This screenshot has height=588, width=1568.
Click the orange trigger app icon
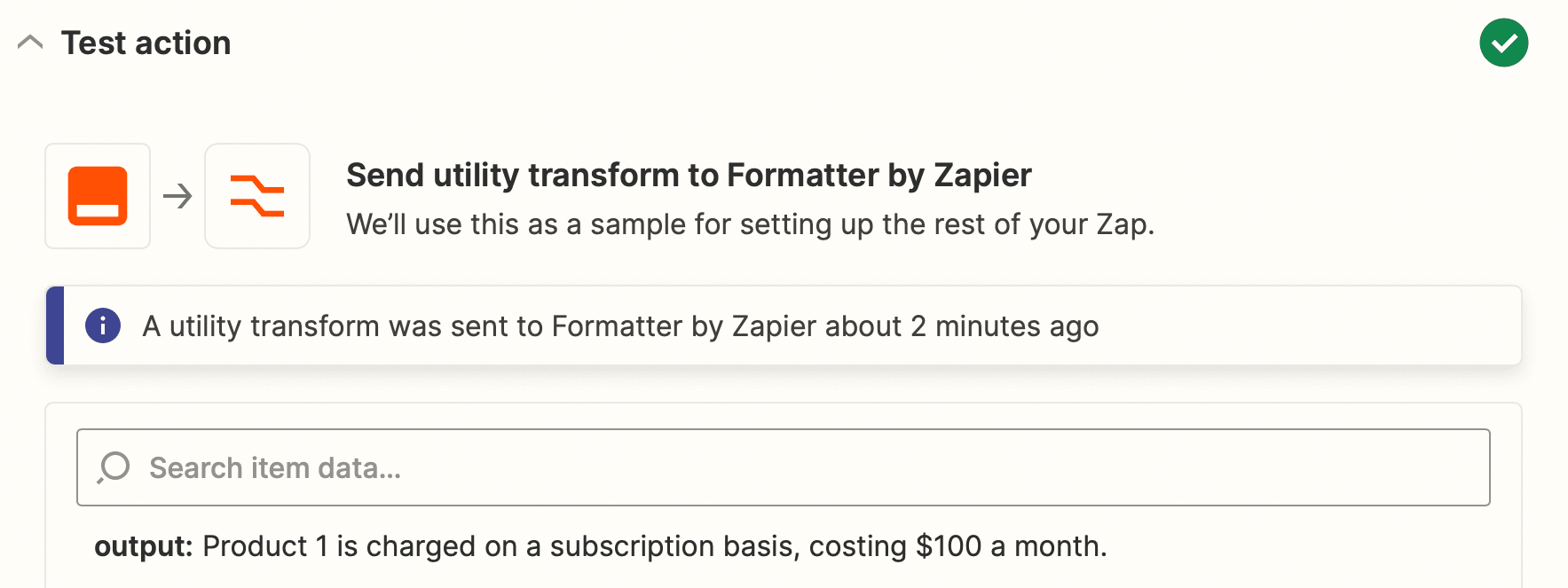98,196
